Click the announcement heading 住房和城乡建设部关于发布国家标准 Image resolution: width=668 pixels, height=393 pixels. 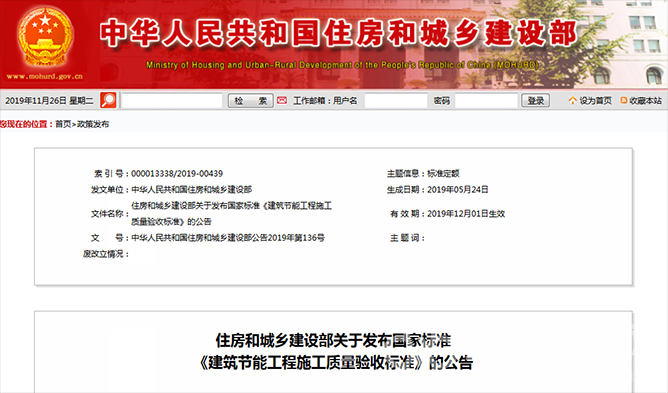(333, 341)
